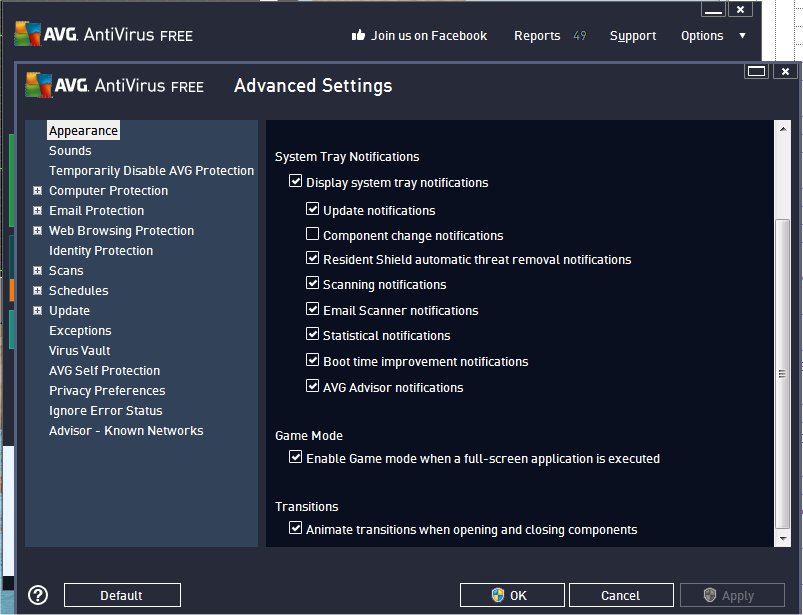Uncheck Update notifications checkbox

point(312,208)
